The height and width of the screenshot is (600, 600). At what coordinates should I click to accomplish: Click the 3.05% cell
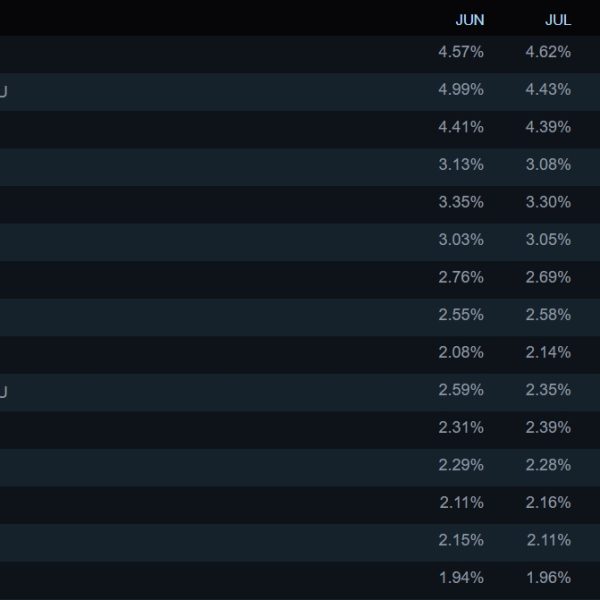pos(548,239)
